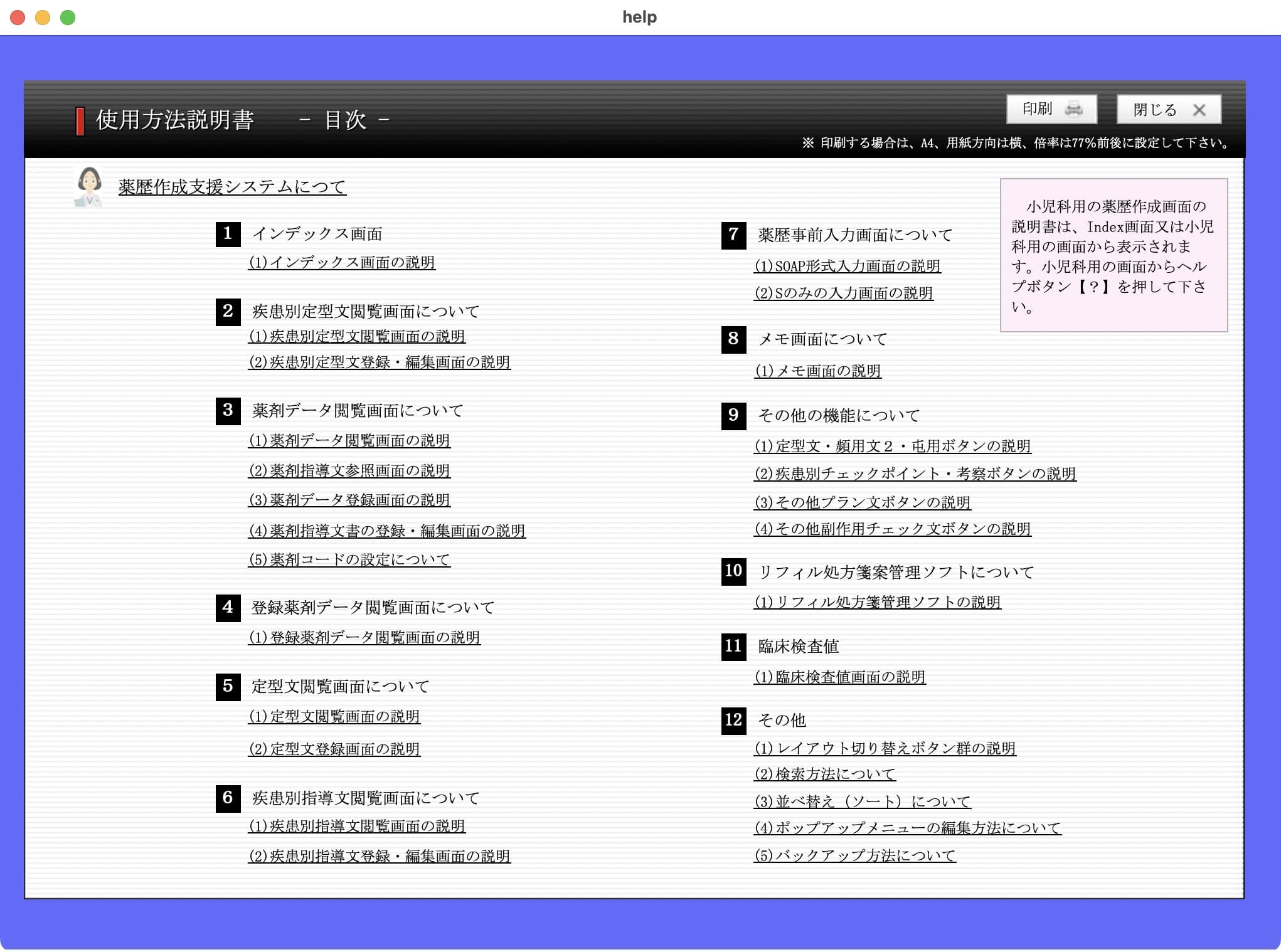Open 臨床検査値画面の説明
Viewport: 1281px width, 952px height.
pos(841,677)
